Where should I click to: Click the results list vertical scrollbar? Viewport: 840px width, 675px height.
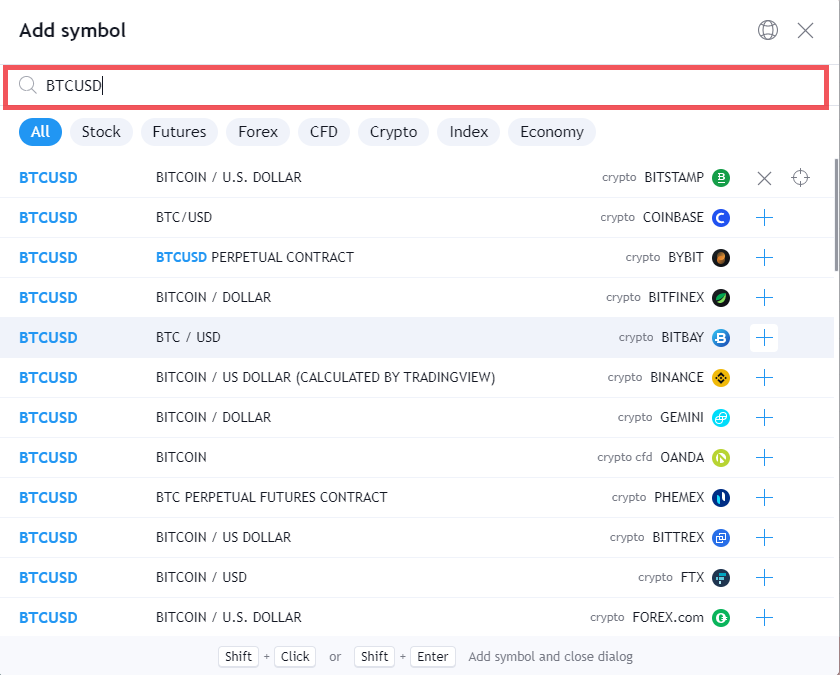pos(837,215)
